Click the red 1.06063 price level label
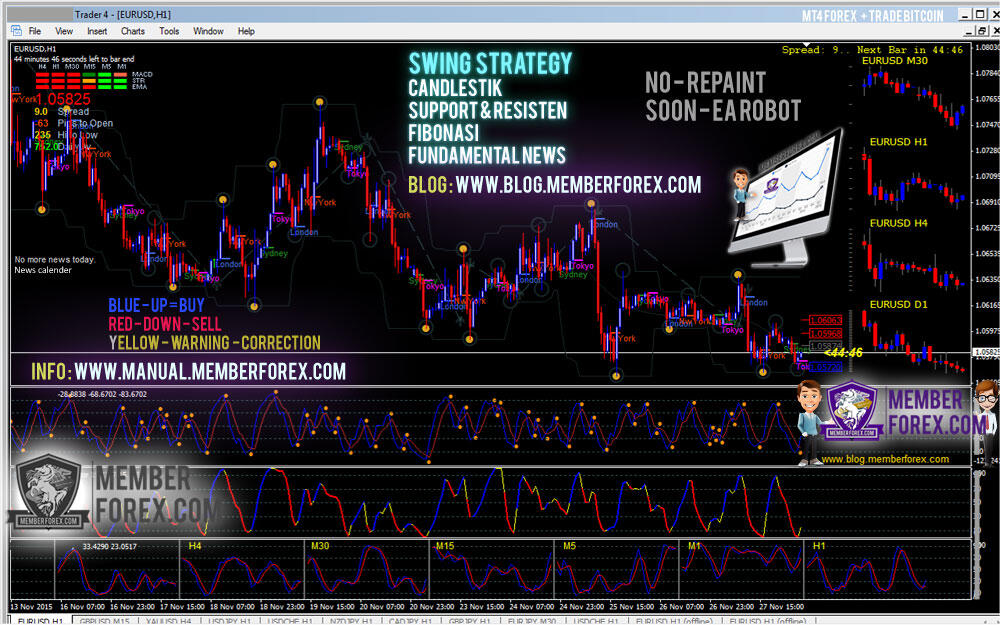 pos(826,320)
